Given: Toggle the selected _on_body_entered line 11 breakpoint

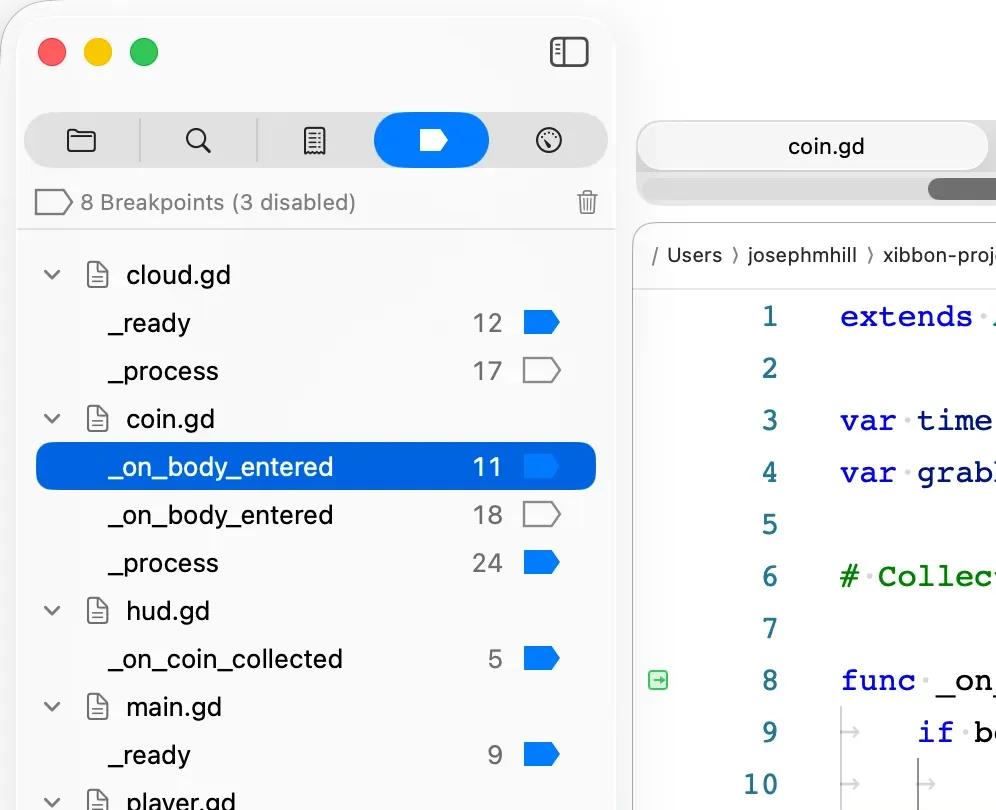Looking at the screenshot, I should [541, 466].
